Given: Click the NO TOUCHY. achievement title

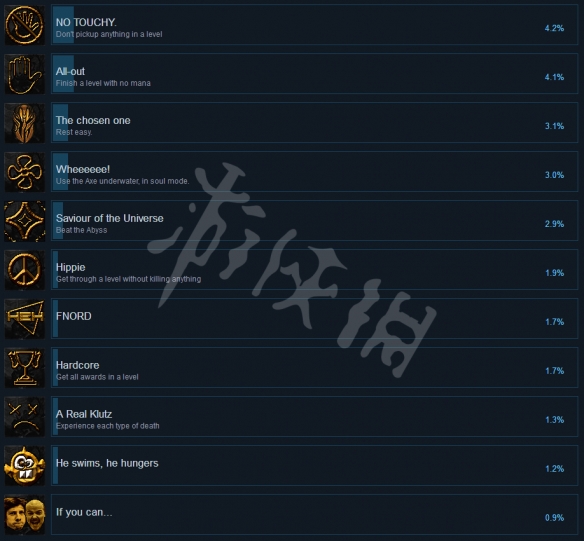Looking at the screenshot, I should 86,22.
